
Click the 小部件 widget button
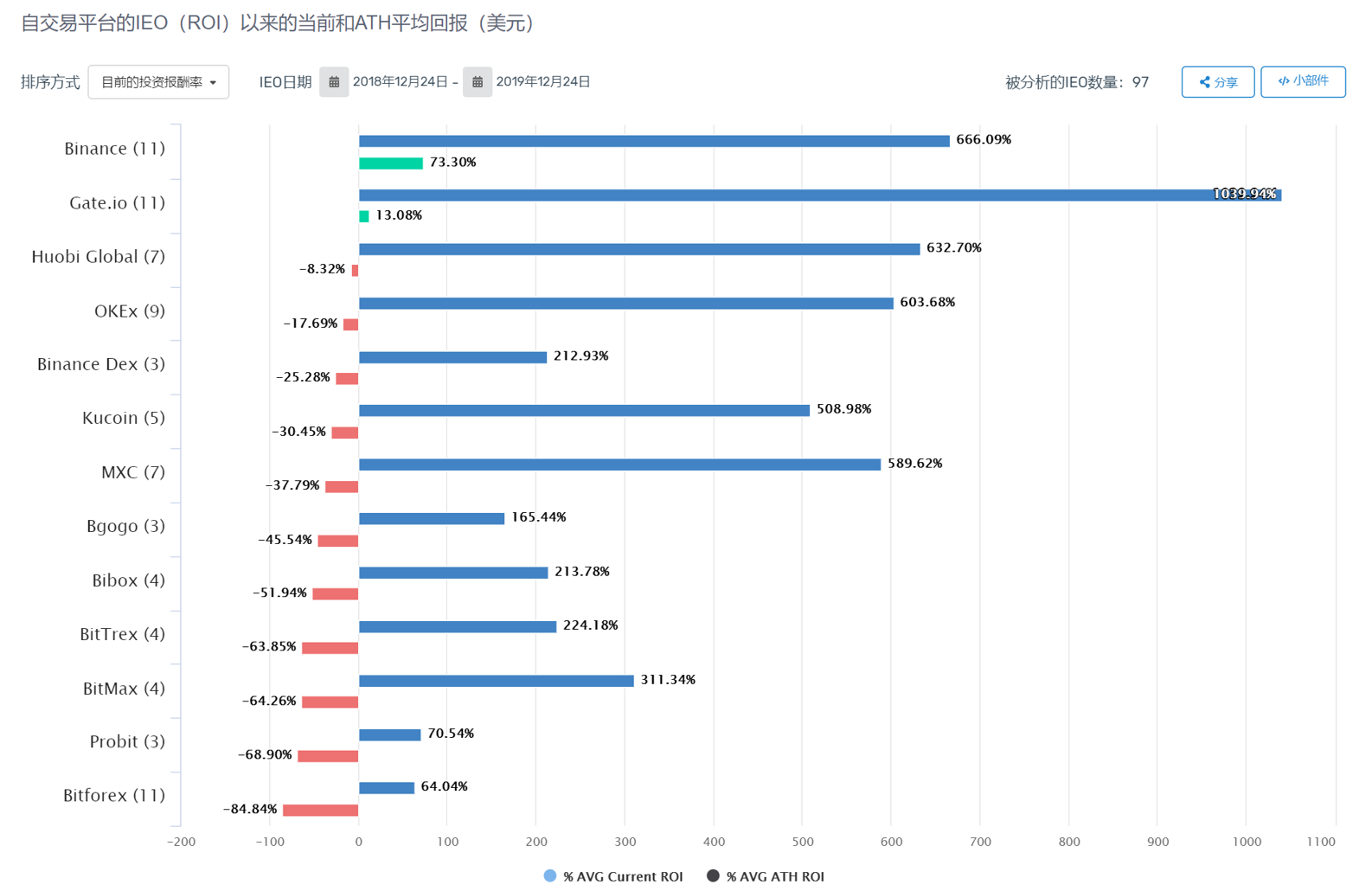[1303, 81]
